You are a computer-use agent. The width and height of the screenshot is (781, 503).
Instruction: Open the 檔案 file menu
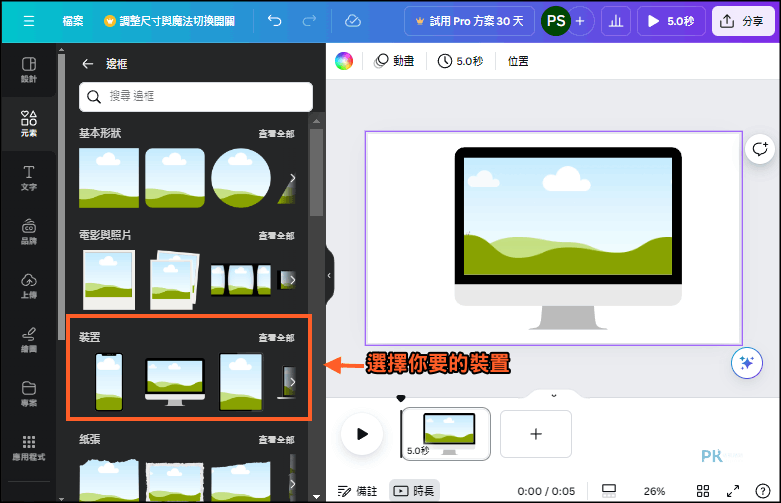point(73,21)
